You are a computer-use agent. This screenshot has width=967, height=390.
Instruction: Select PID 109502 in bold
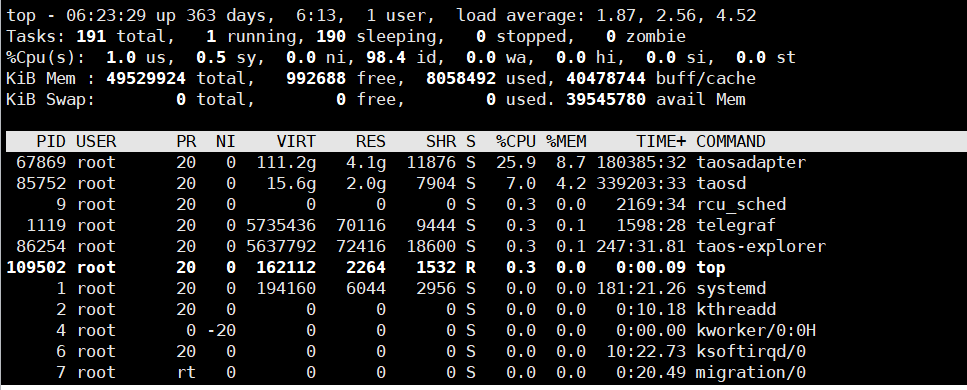36,268
